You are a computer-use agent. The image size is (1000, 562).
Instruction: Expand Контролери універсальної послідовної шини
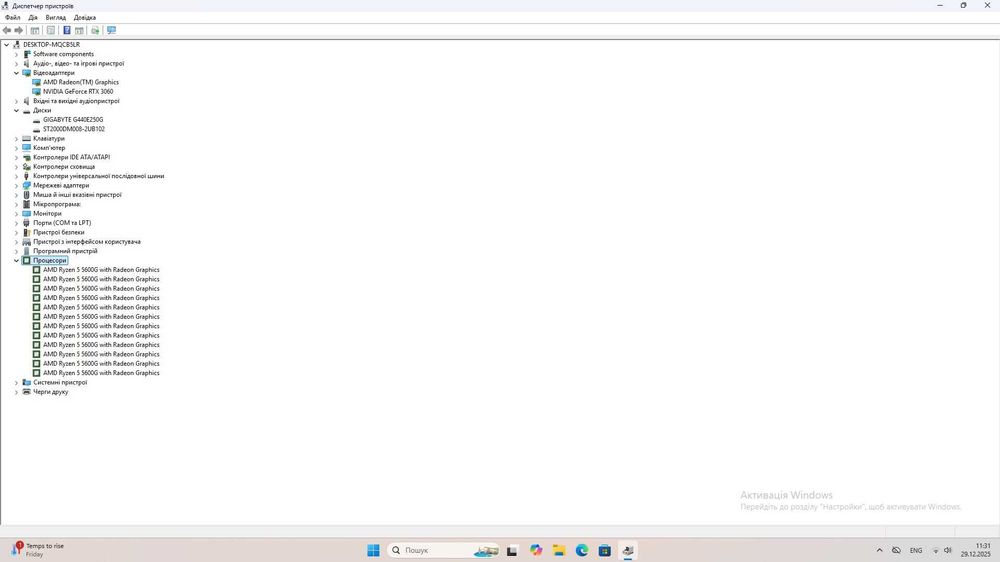tap(17, 176)
